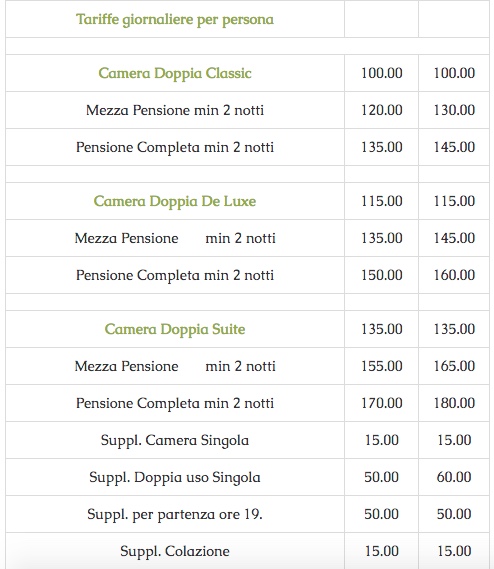The height and width of the screenshot is (569, 494).
Task: Click the 'Tariffe giornaliere per persona' heading
Action: click(x=175, y=20)
